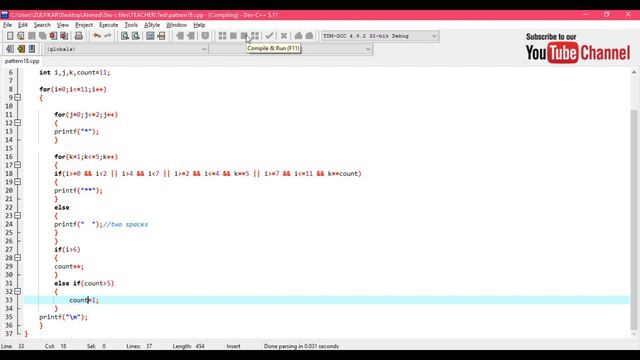
Task: Collapse the code fold at line 9
Action: point(18,98)
